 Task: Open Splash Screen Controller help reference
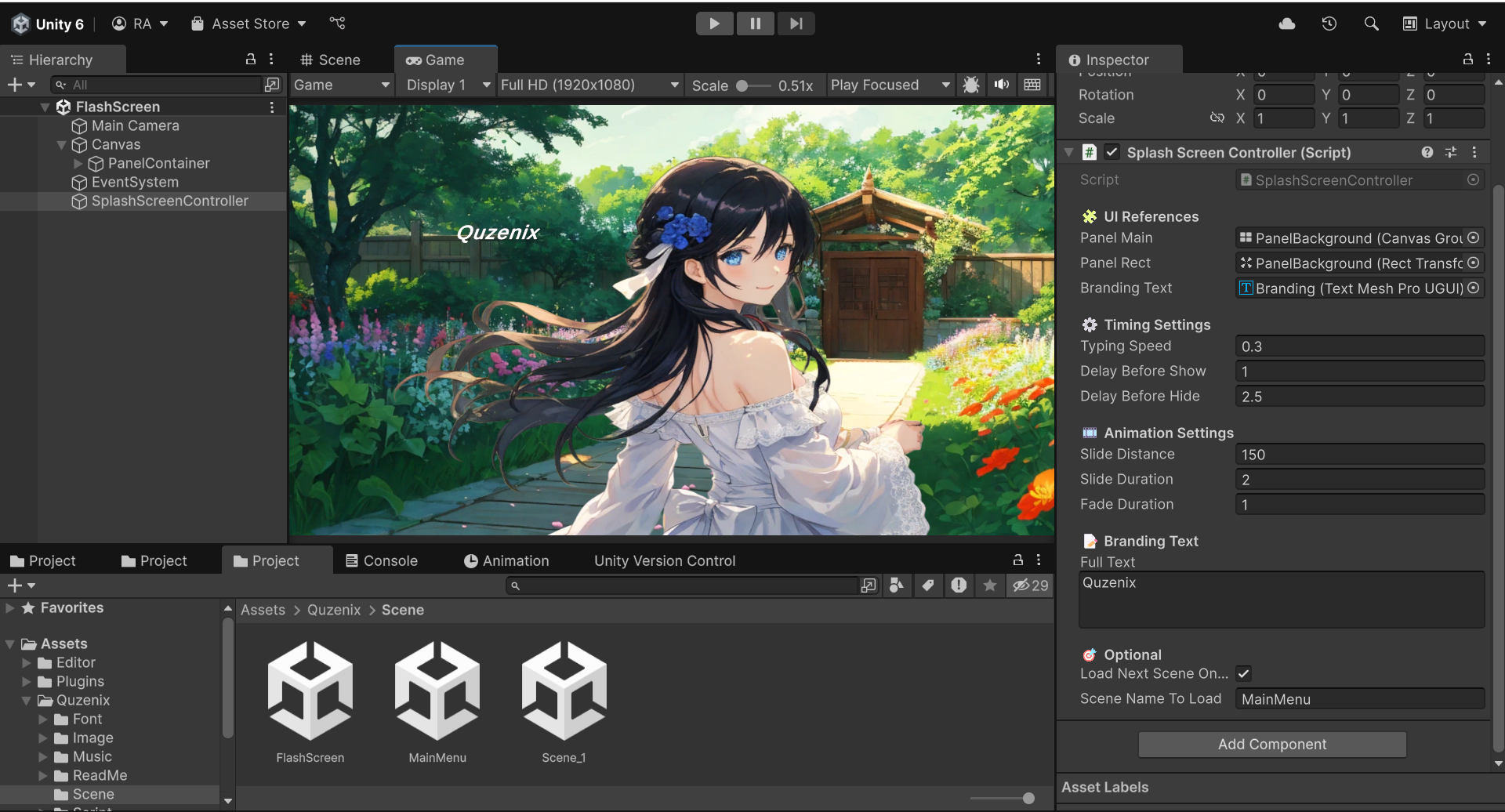(x=1427, y=152)
